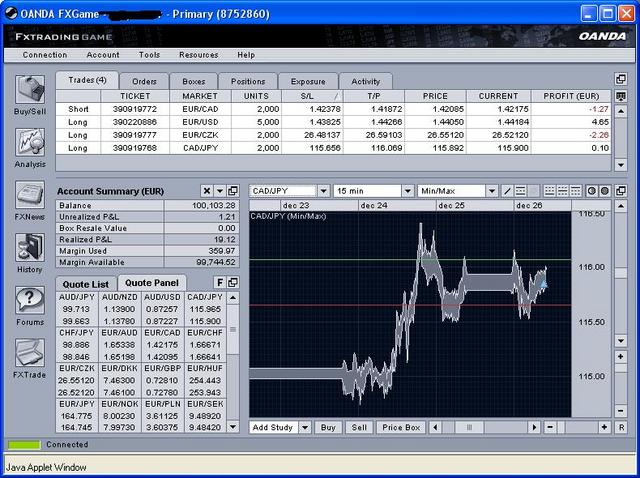Image resolution: width=640 pixels, height=478 pixels.
Task: Click EUR/GBP quote in Quote Panel
Action: click(162, 380)
